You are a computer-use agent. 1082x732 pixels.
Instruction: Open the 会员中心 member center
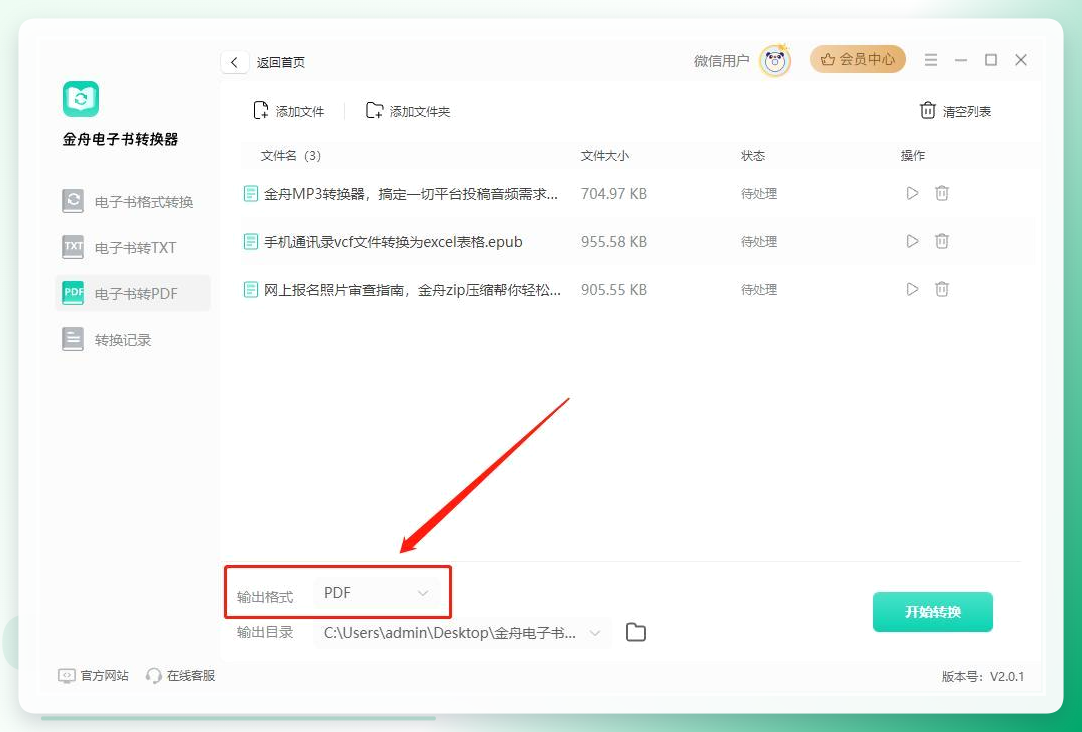pyautogui.click(x=858, y=59)
